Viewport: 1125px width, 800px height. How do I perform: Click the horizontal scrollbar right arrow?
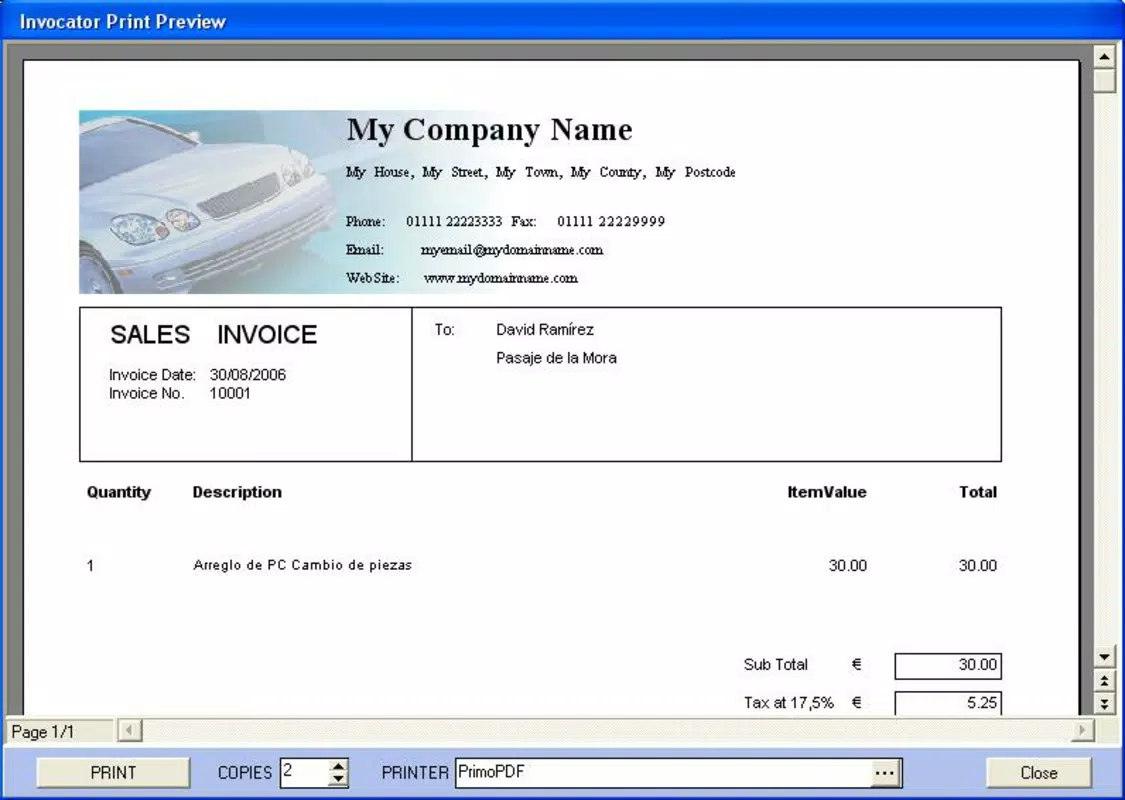tap(1082, 730)
